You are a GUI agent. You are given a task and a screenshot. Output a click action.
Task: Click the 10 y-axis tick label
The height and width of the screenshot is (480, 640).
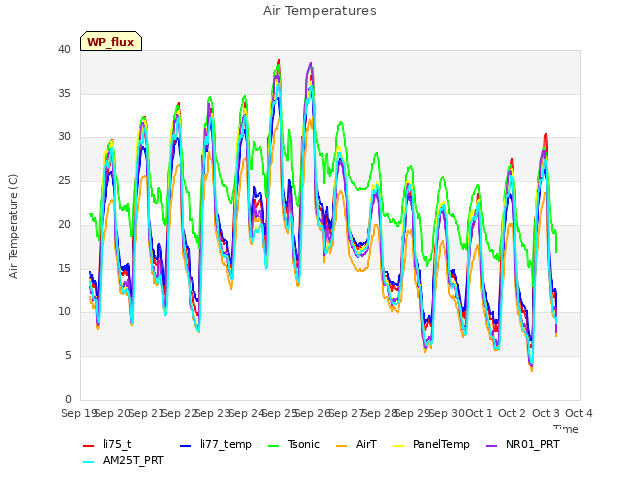[64, 312]
